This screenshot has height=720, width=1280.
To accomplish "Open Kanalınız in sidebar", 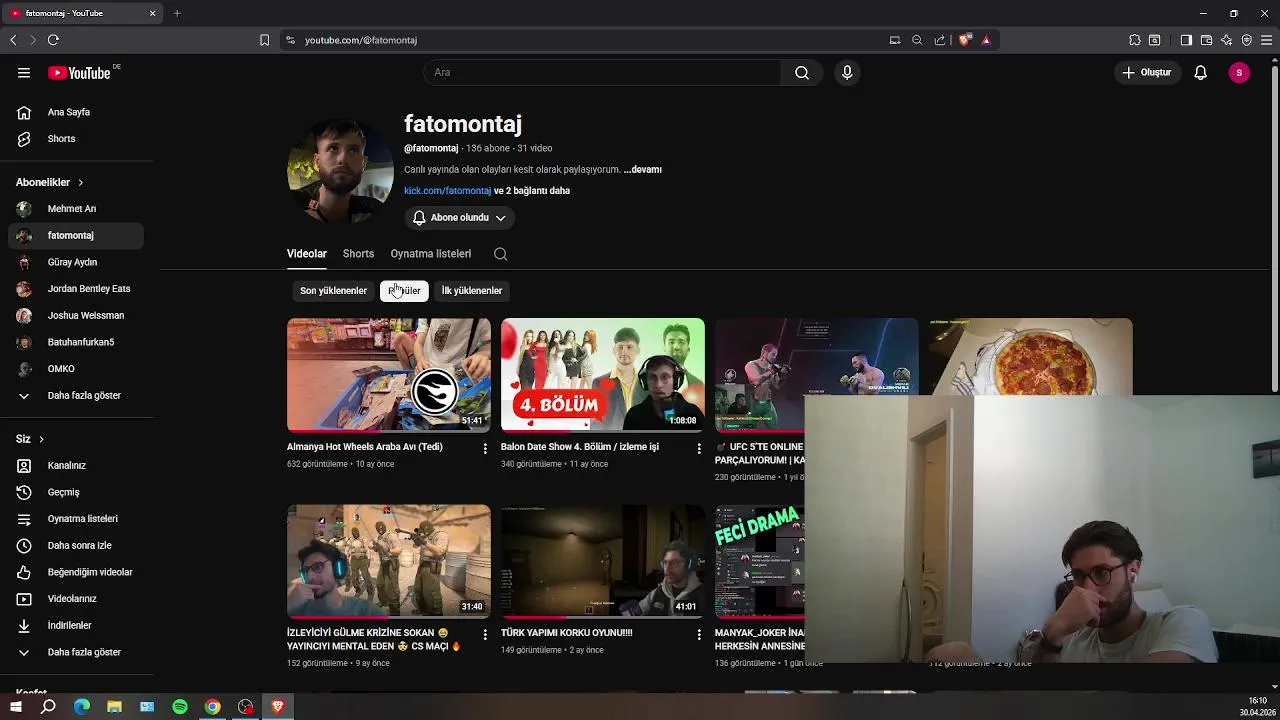I will 76,466.
